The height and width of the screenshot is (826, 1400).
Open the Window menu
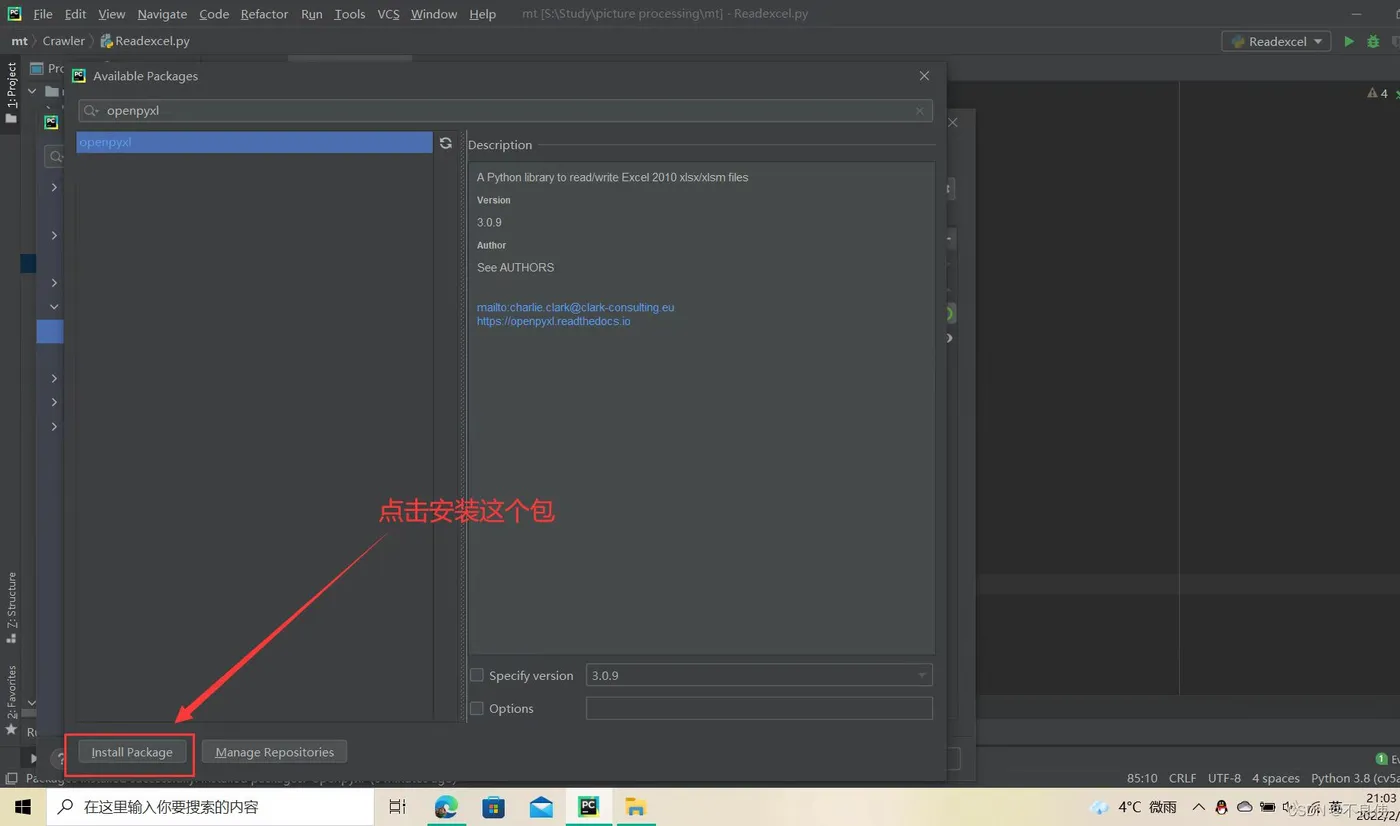click(434, 14)
